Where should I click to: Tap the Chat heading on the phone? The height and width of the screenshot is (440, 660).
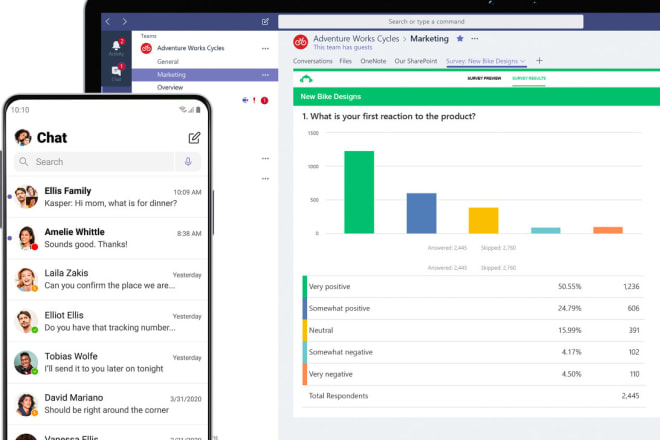pos(52,138)
